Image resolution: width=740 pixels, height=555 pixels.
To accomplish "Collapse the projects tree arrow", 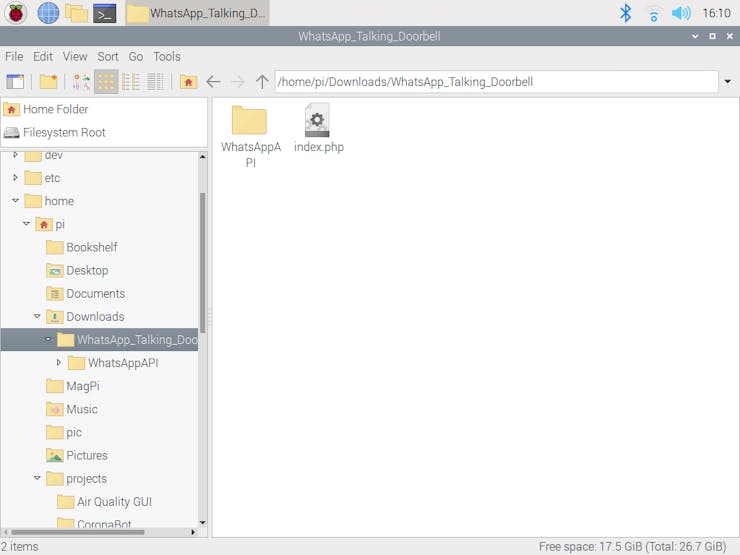I will coord(37,478).
